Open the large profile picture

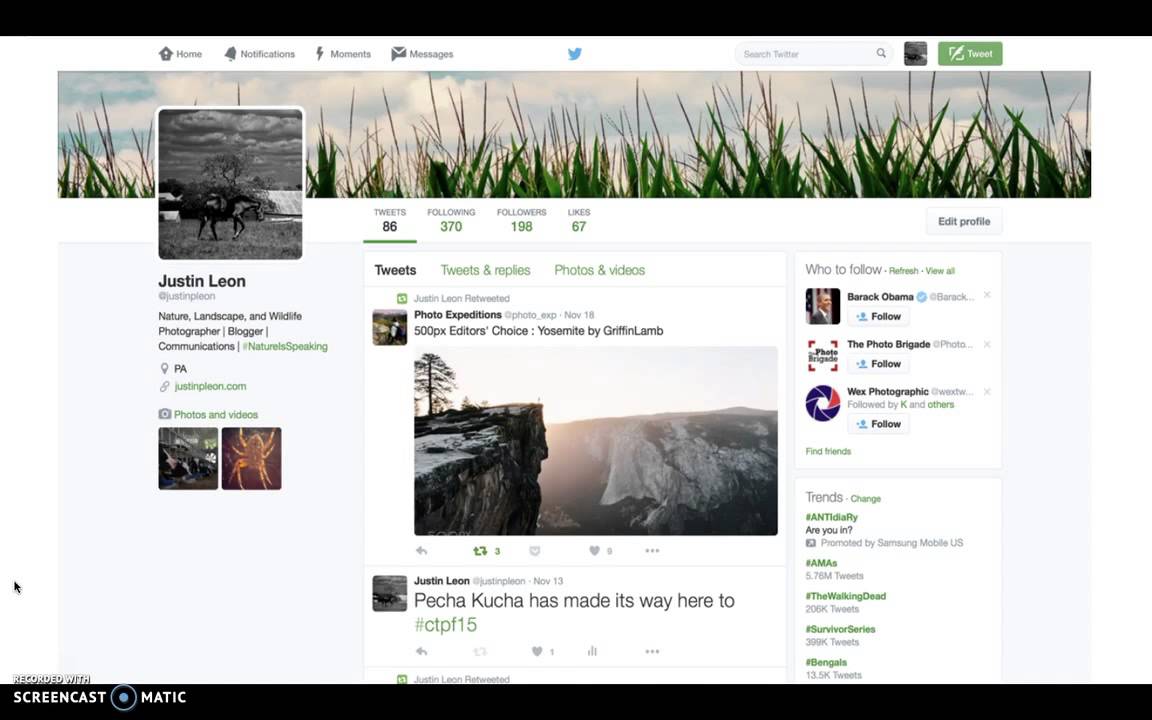pyautogui.click(x=230, y=184)
